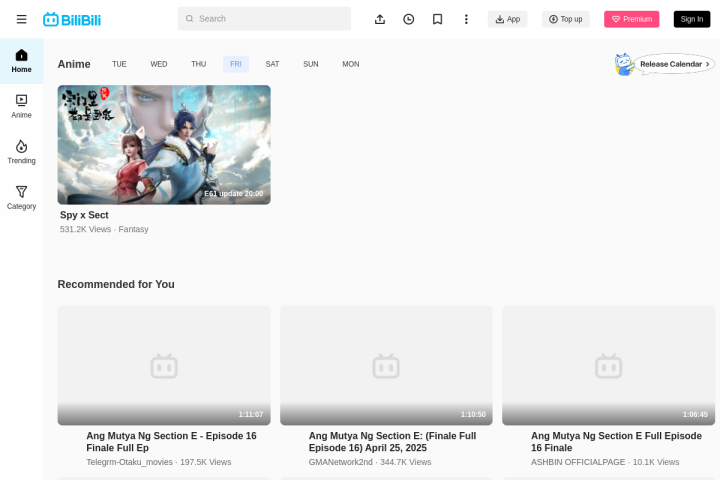Open the hamburger menu
Screen dimensions: 720x480
(x=22, y=19)
